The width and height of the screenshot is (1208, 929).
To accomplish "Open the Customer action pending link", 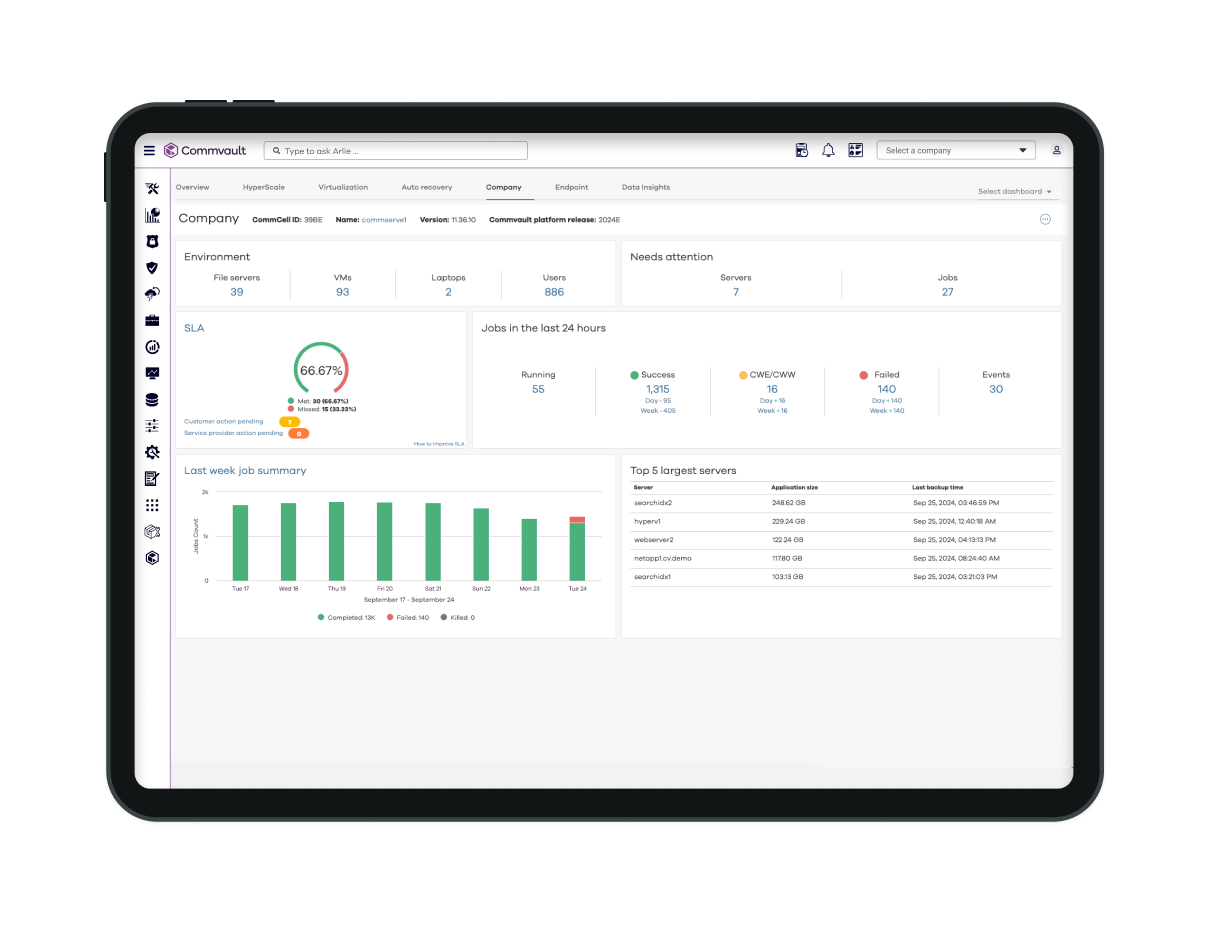I will point(224,421).
